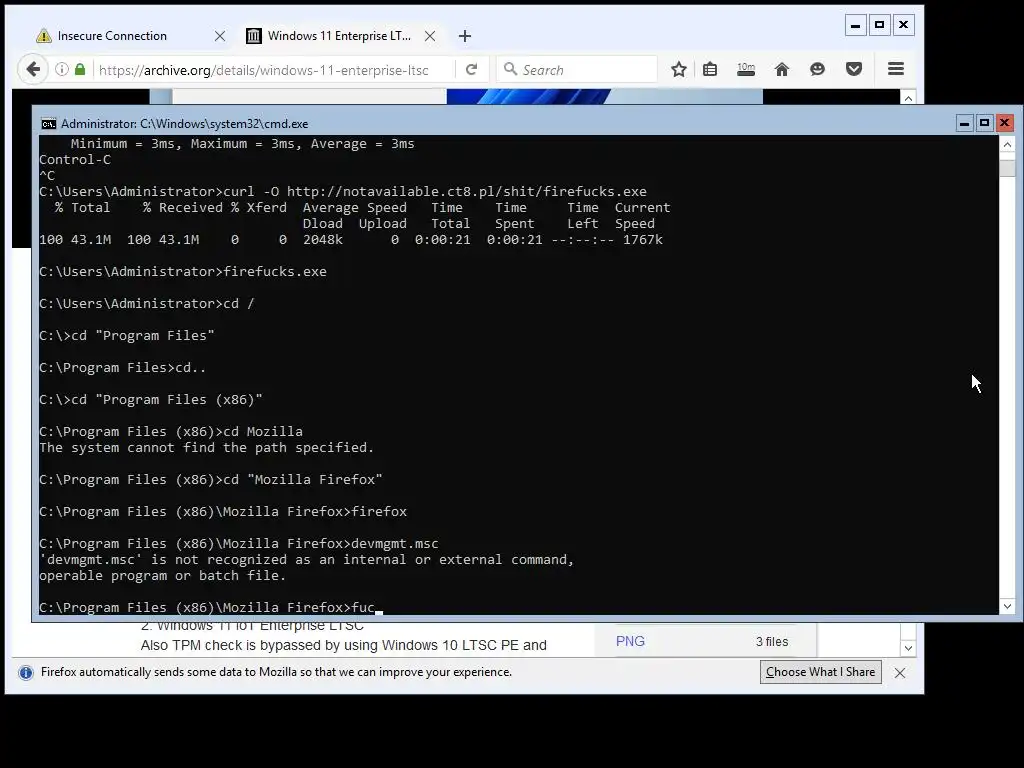Image resolution: width=1024 pixels, height=768 pixels.
Task: Go to the Firefox home page
Action: (782, 69)
